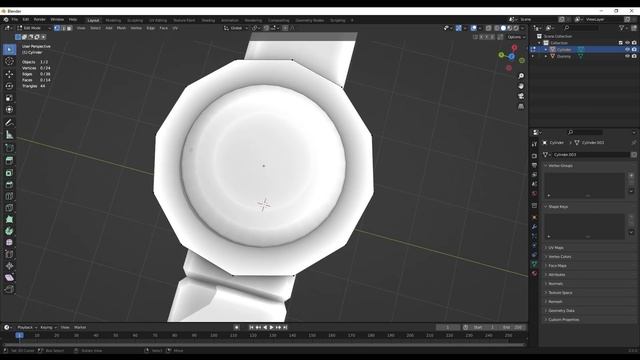Open the Playback menu in timeline
Screen dimensions: 640x360
point(27,327)
